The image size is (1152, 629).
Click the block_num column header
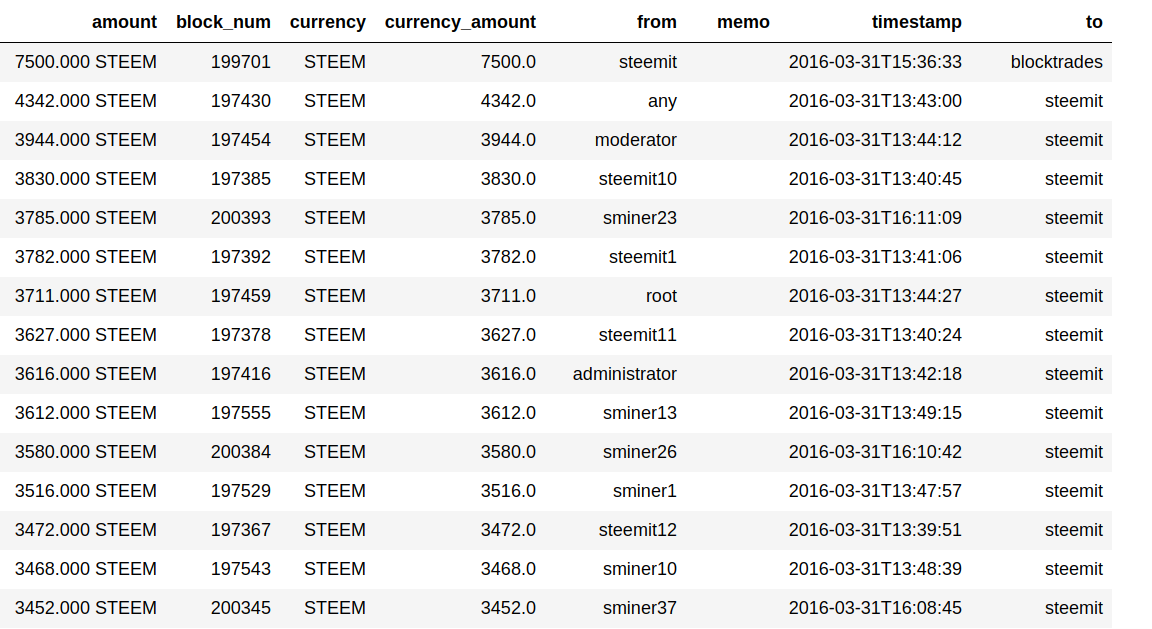(223, 22)
